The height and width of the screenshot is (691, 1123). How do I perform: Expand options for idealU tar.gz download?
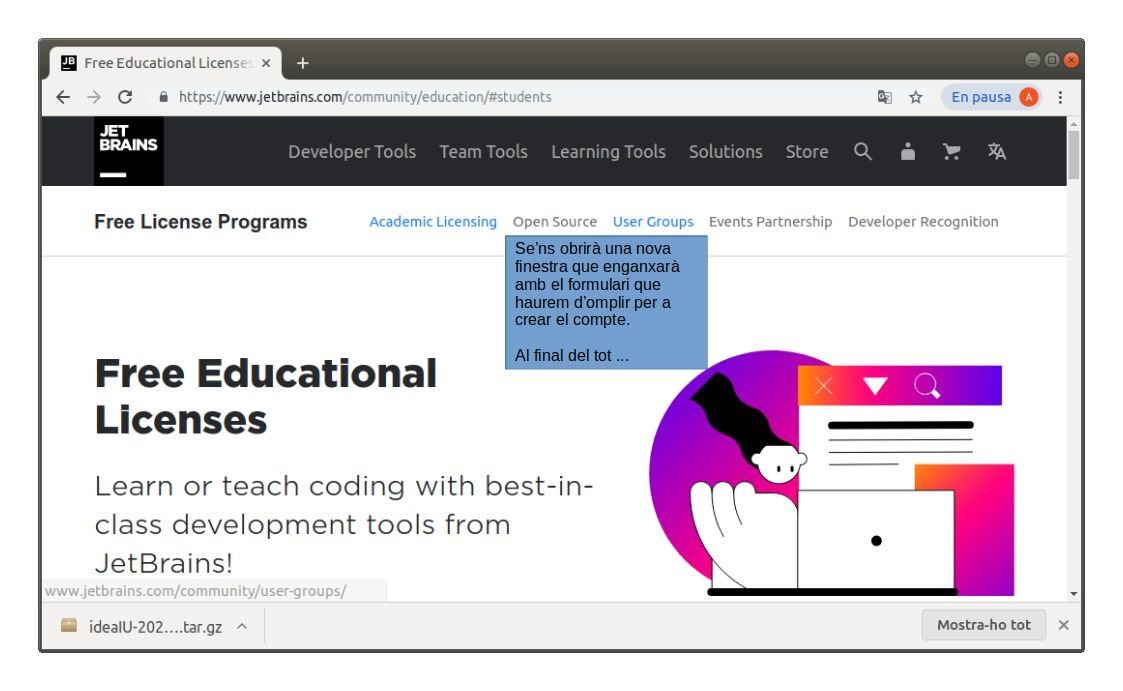[x=242, y=626]
